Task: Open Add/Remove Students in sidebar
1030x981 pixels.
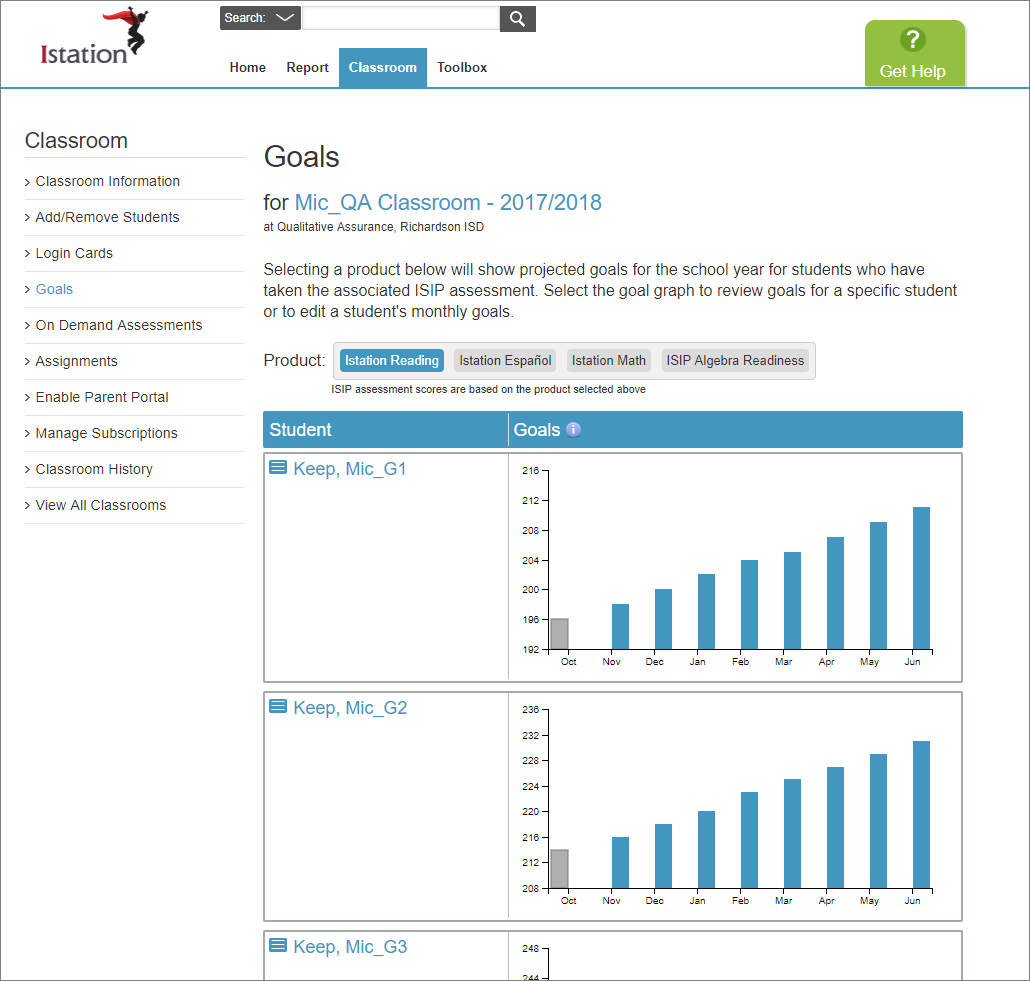Action: tap(107, 217)
